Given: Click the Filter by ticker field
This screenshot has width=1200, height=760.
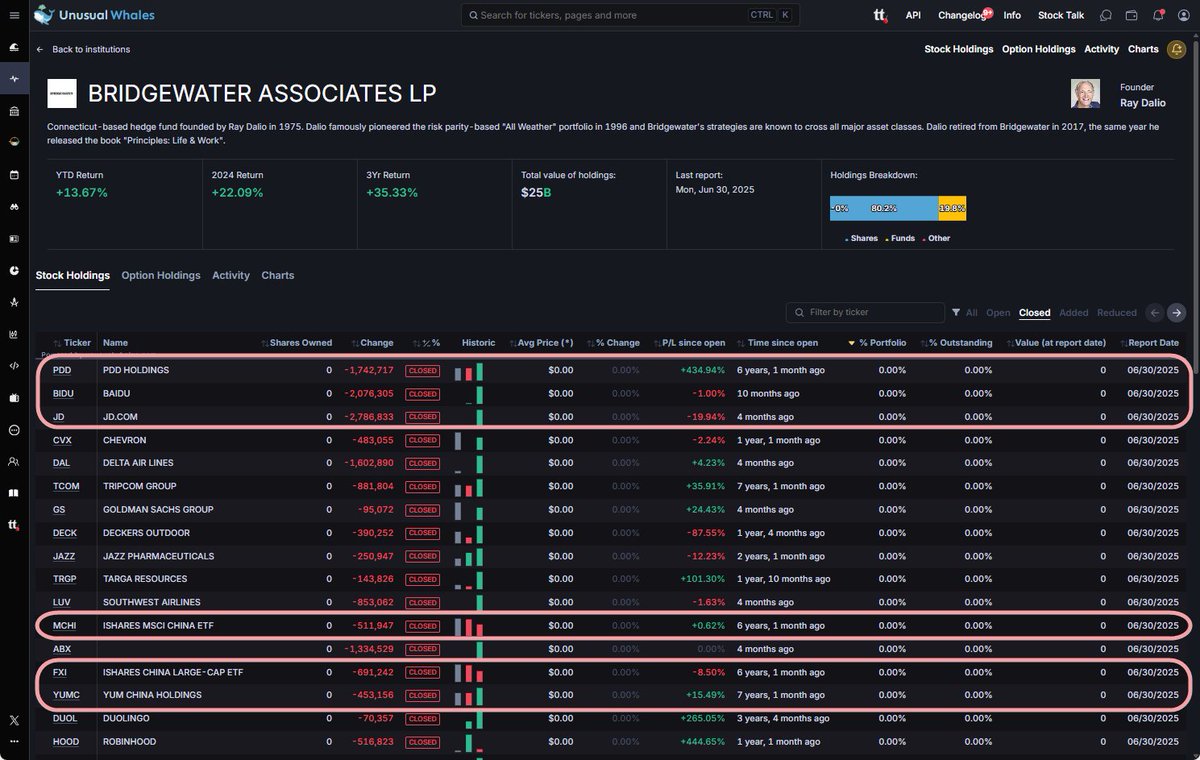Looking at the screenshot, I should point(865,313).
